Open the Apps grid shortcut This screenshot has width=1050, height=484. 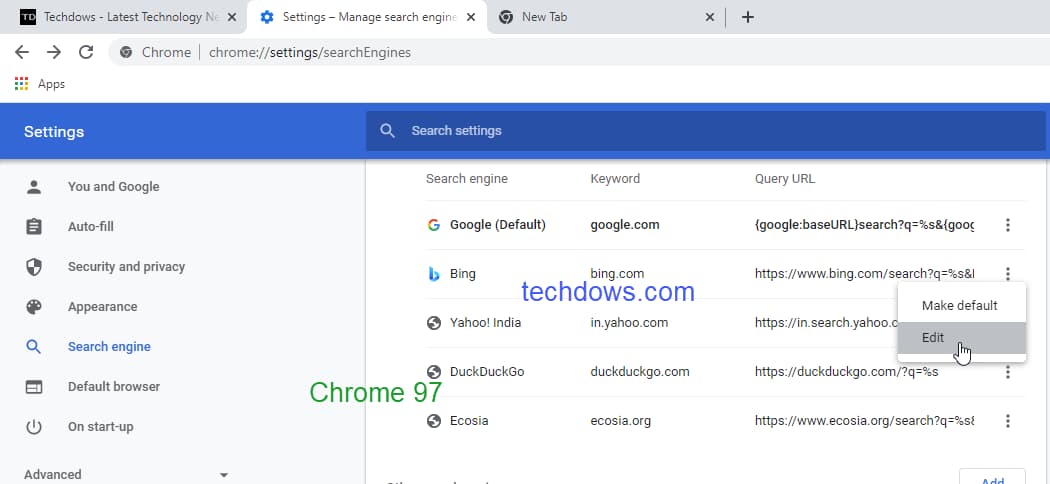[21, 84]
